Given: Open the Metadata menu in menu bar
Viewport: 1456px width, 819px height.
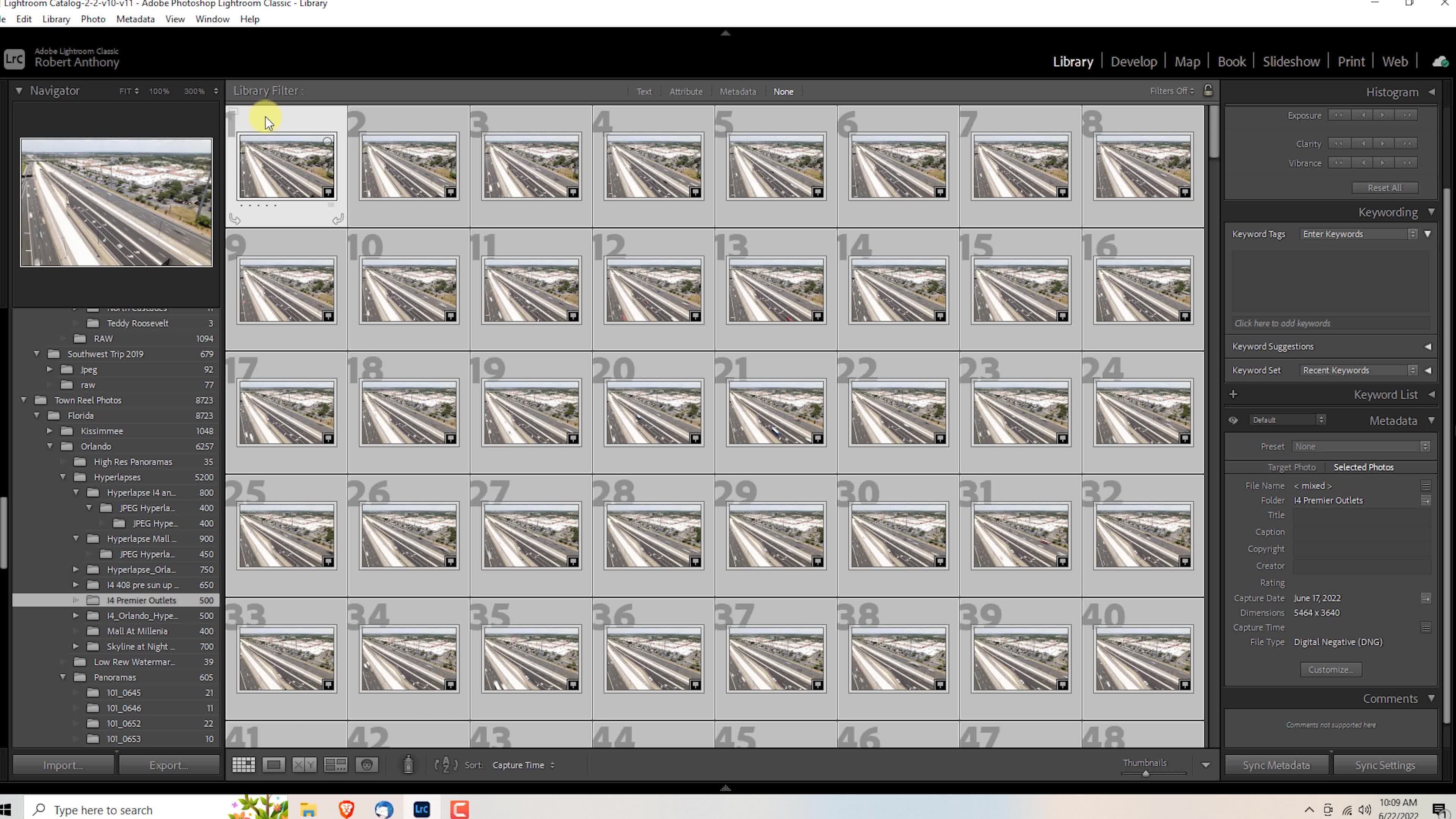Looking at the screenshot, I should pos(135,19).
